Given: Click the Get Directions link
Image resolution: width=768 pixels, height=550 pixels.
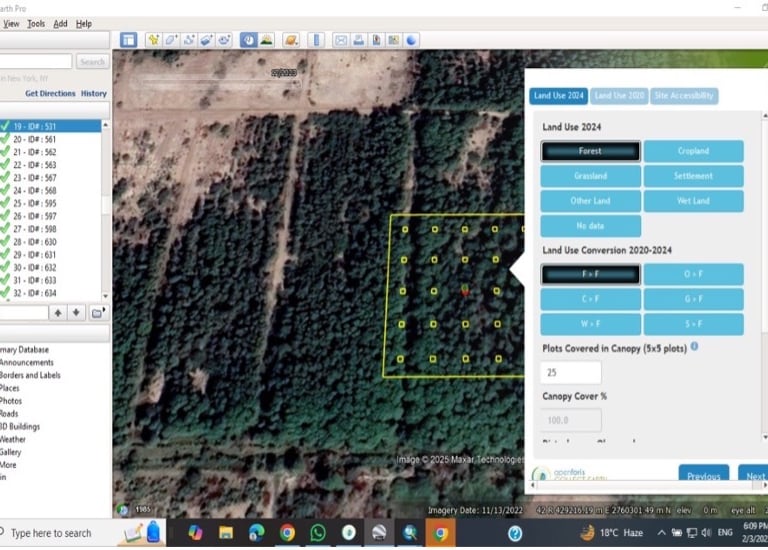Looking at the screenshot, I should 50,93.
